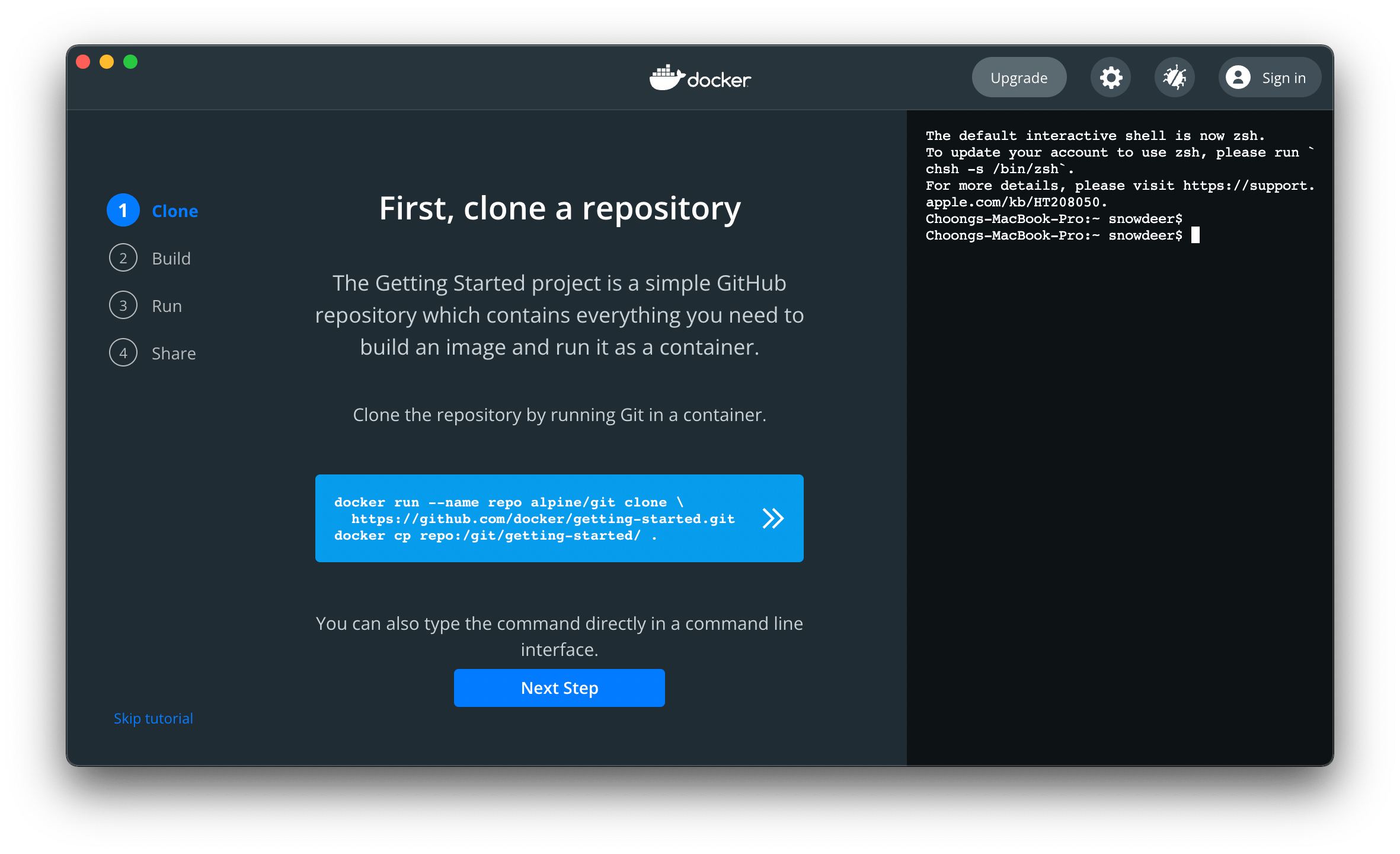Click the Next Step button
1400x854 pixels.
559,688
